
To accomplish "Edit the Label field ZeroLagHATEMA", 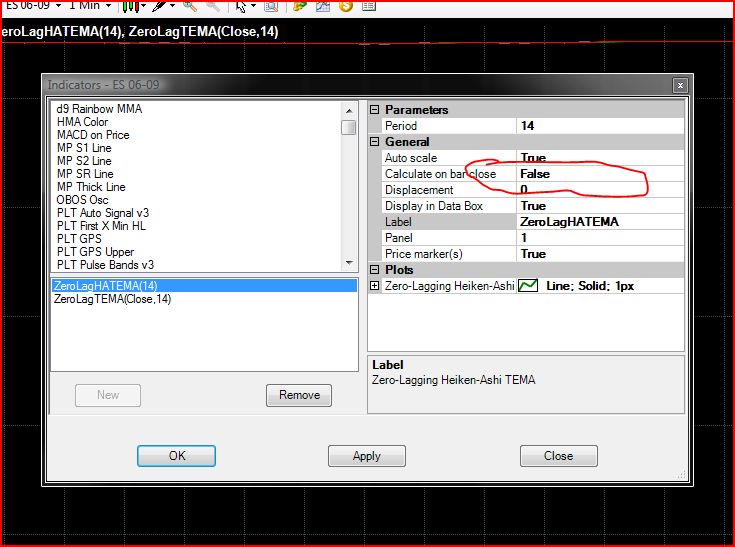I will [x=600, y=222].
